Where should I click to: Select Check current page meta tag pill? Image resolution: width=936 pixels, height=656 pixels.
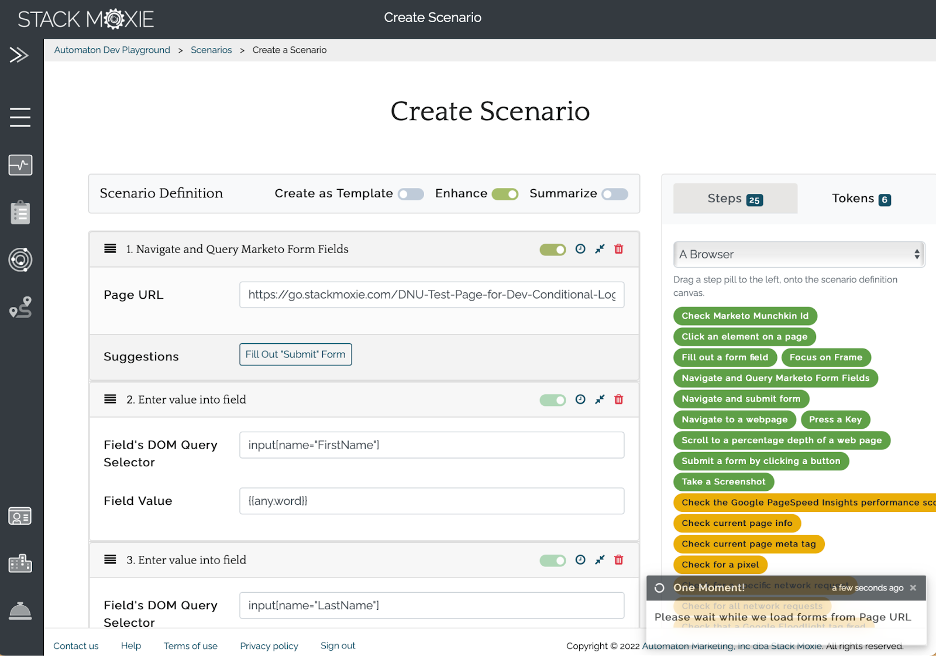[x=749, y=544]
